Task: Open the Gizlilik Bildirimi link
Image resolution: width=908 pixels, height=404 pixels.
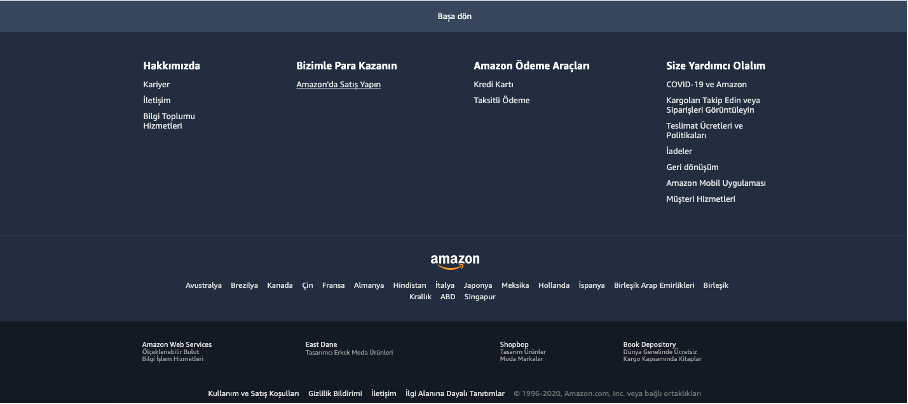Action: point(335,394)
